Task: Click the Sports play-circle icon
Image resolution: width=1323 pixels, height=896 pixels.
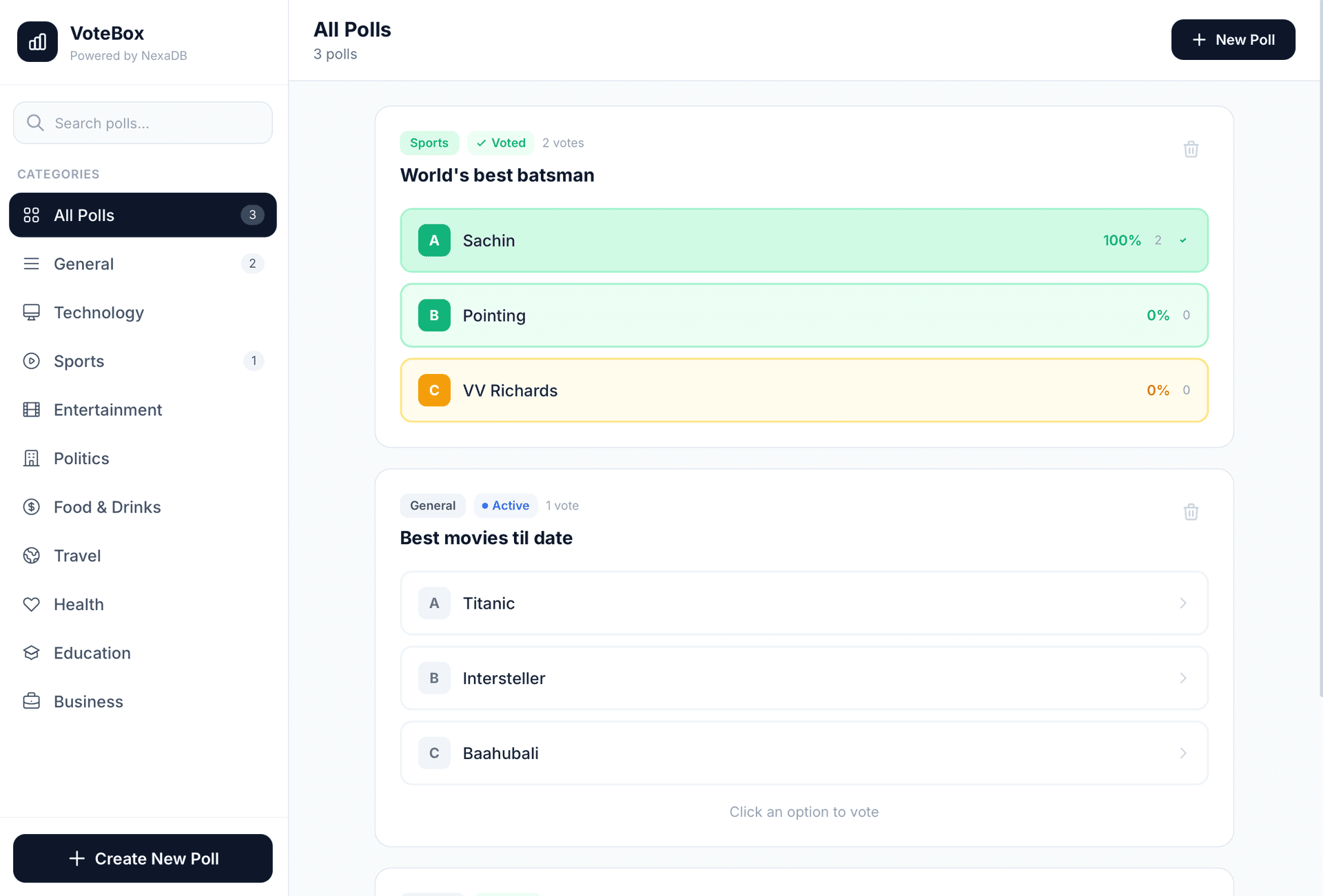Action: [32, 361]
